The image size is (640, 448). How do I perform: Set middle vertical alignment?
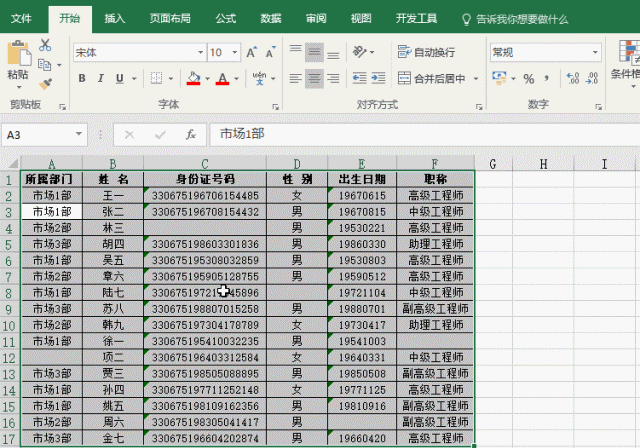[x=314, y=52]
